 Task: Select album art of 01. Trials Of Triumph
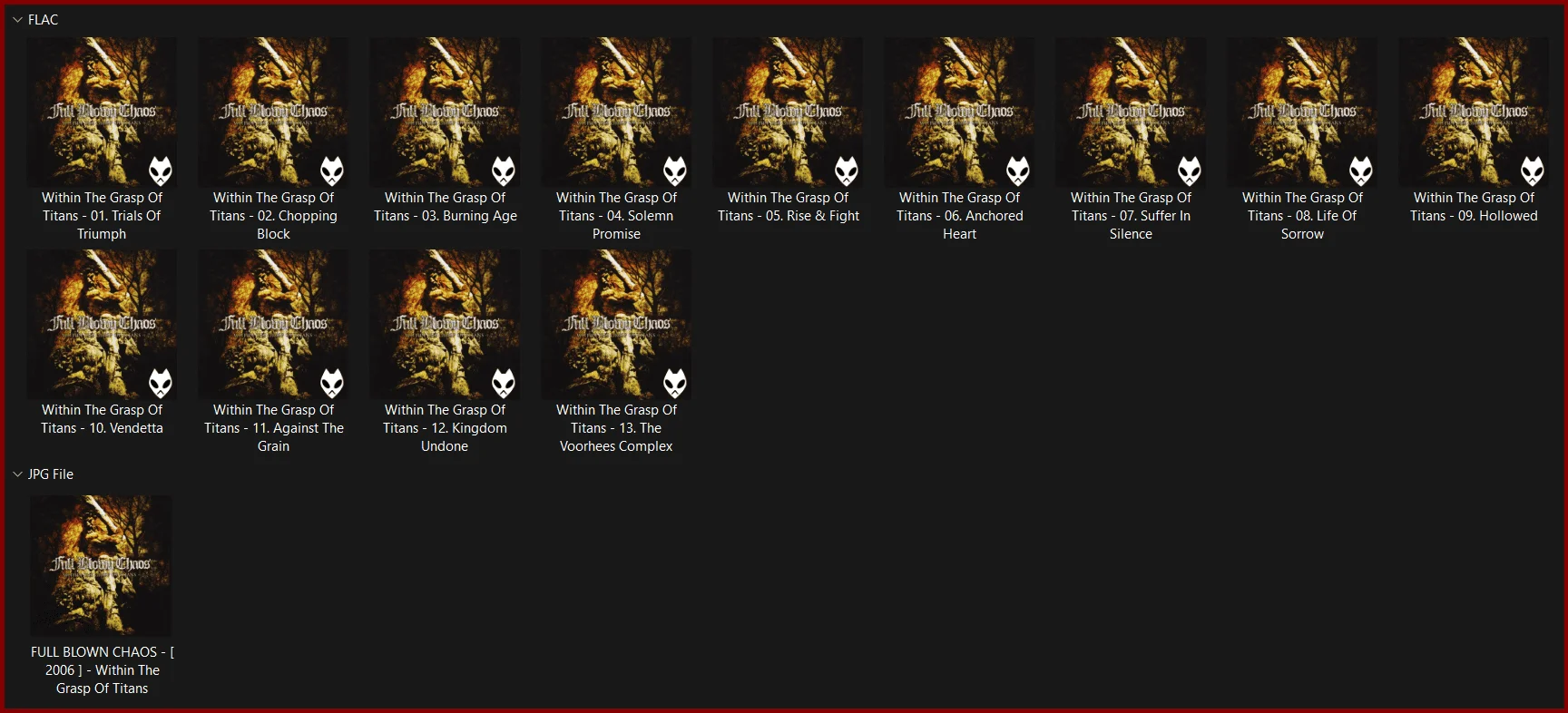[x=102, y=112]
